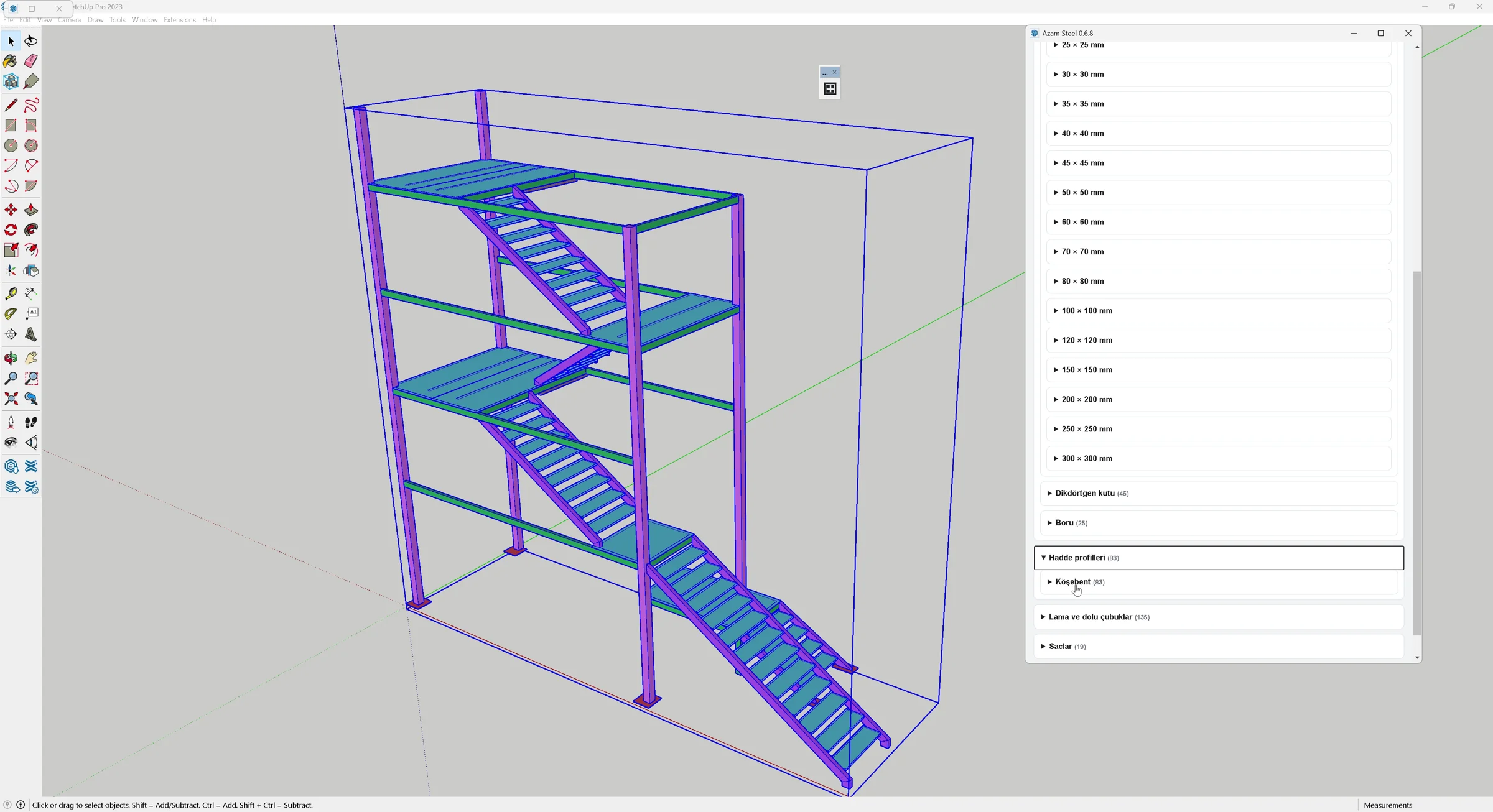Select the Pan hand tool
The width and height of the screenshot is (1493, 812).
click(31, 358)
